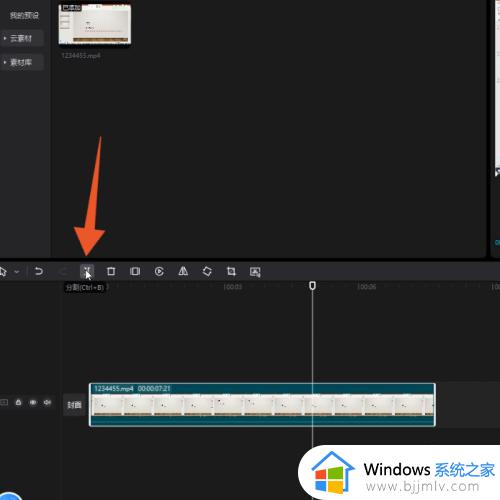Click the undo arrow in timeline toolbar
Image resolution: width=500 pixels, height=500 pixels.
pyautogui.click(x=39, y=271)
